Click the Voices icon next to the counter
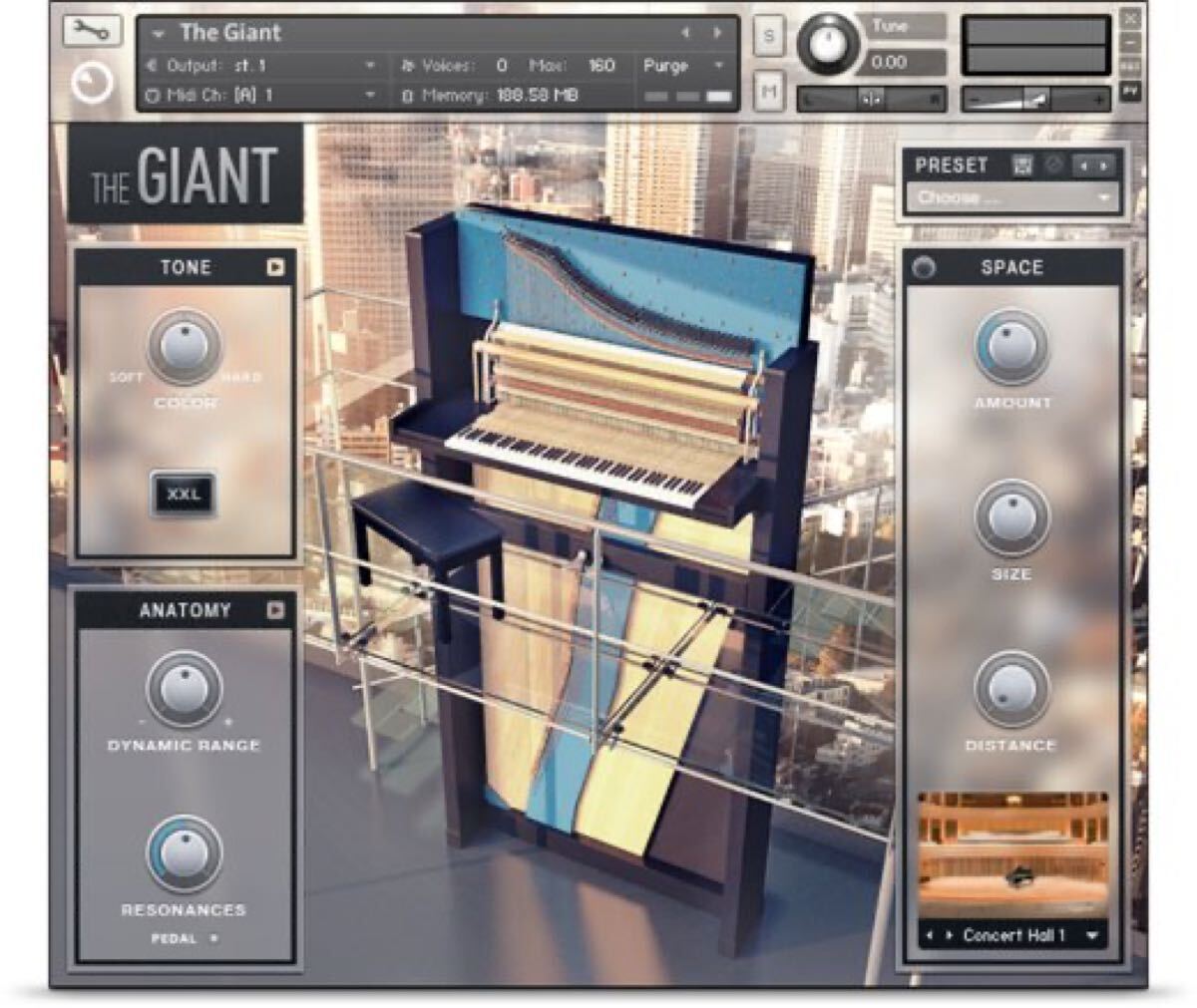Viewport: 1197px width, 1008px height. pyautogui.click(x=409, y=62)
